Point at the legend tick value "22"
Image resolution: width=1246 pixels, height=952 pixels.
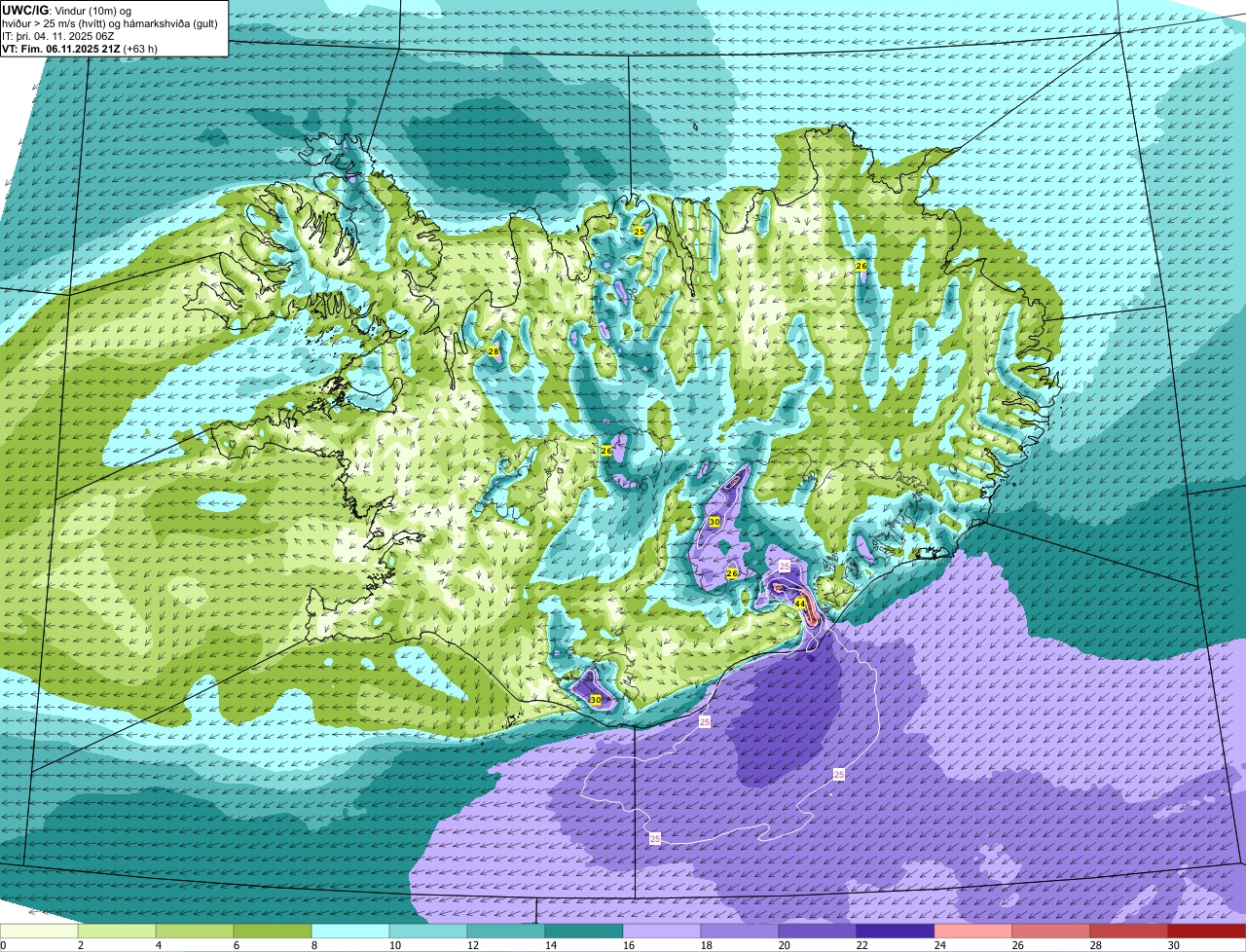[861, 945]
